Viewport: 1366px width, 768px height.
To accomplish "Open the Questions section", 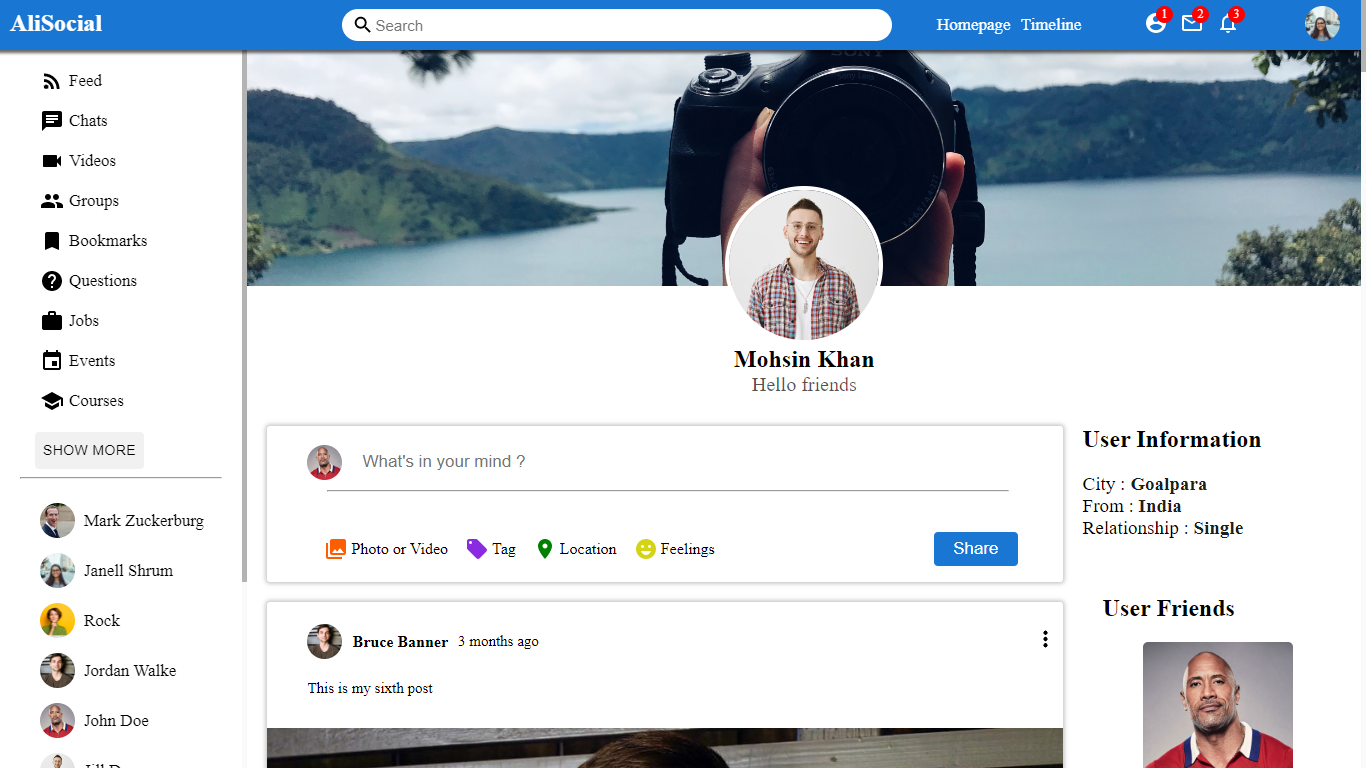I will click(x=101, y=280).
